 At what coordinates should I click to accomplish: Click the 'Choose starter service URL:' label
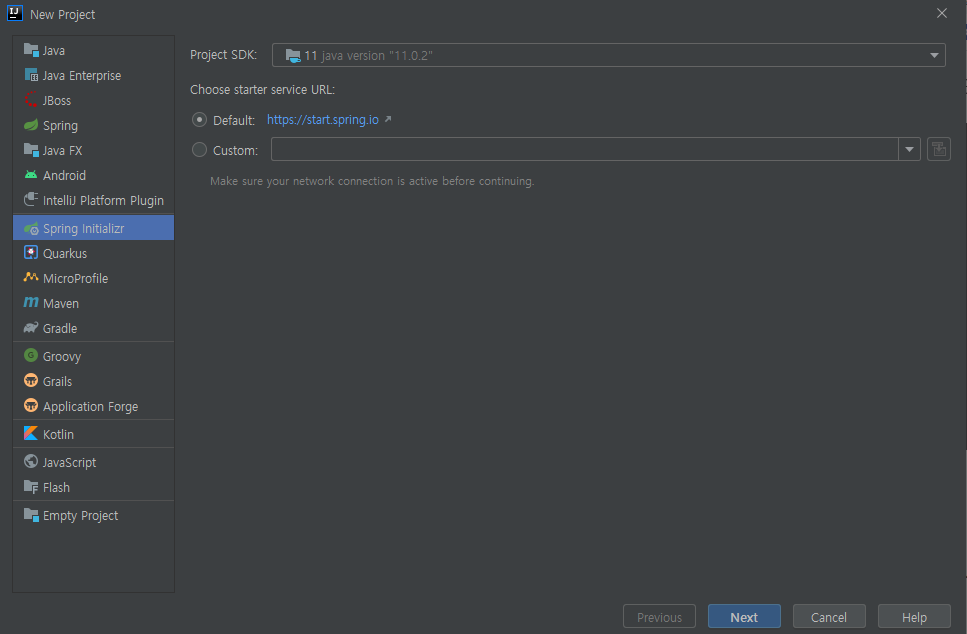[262, 89]
